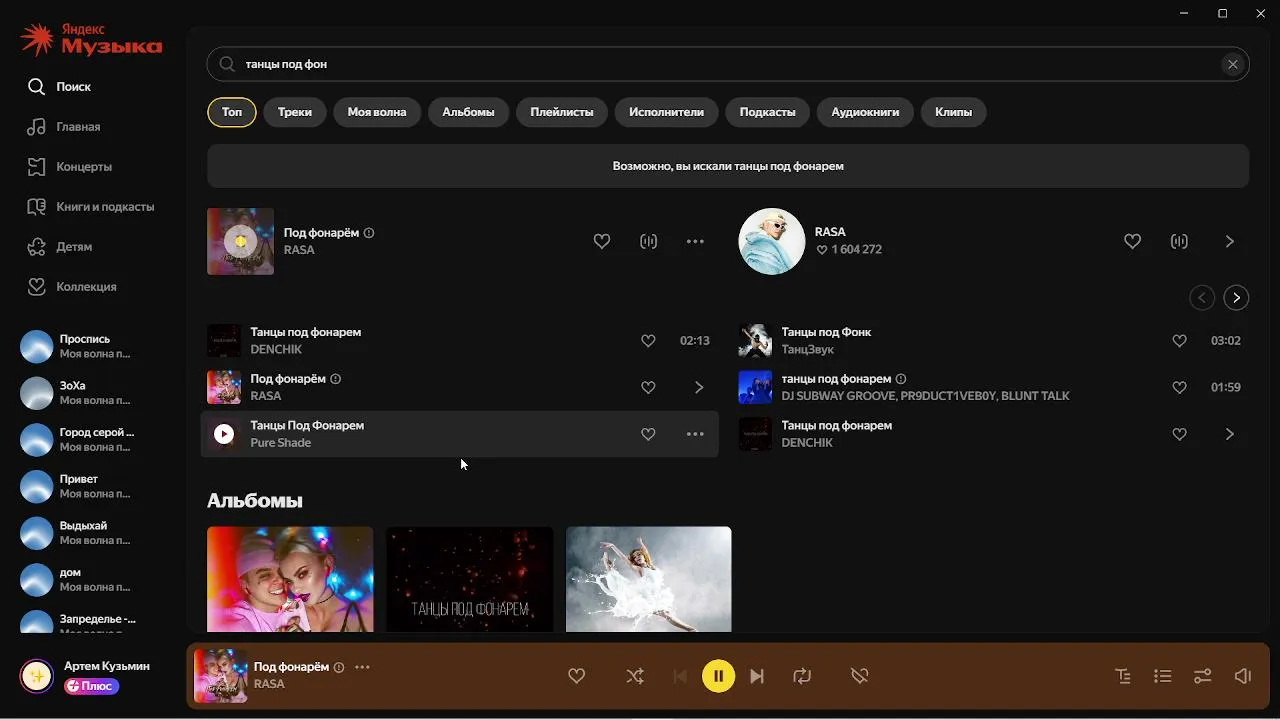Mute the player volume
The width and height of the screenshot is (1280, 720).
pyautogui.click(x=1243, y=676)
